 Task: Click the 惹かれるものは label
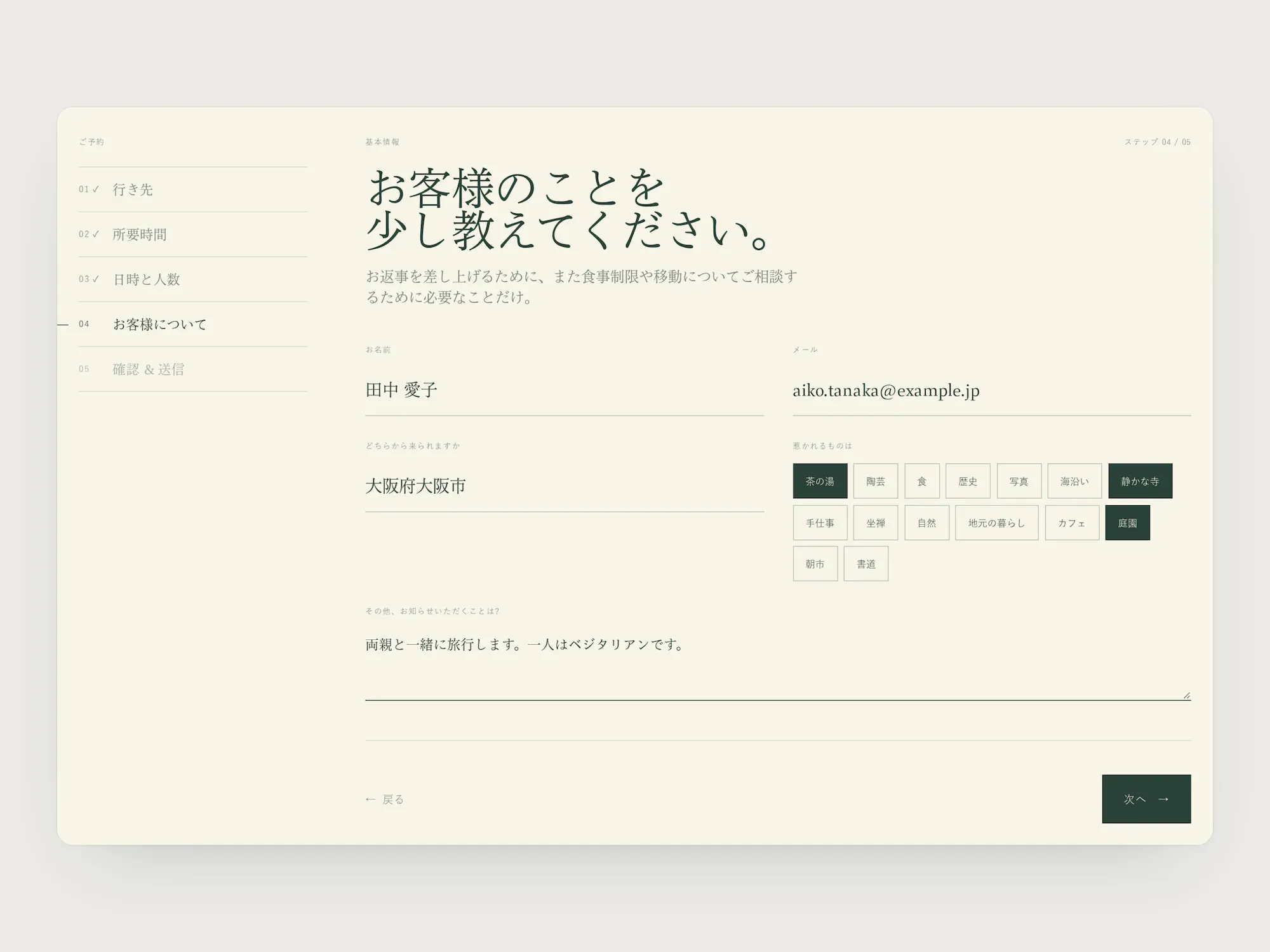[x=822, y=446]
